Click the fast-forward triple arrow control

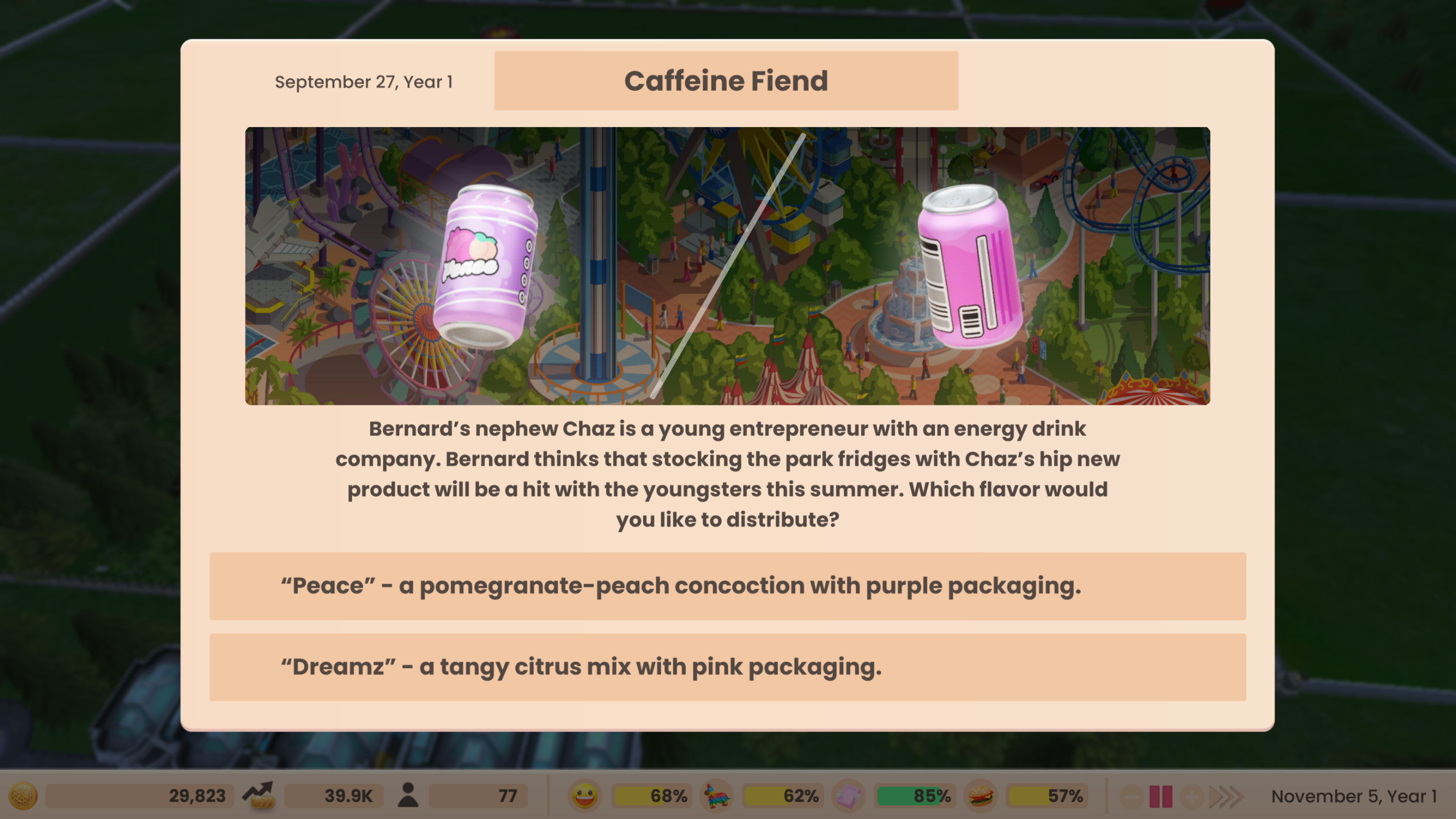[x=1226, y=796]
